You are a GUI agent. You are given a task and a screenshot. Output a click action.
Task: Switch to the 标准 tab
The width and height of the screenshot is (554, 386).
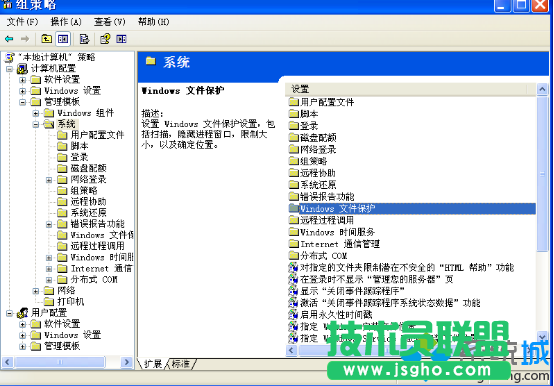181,364
